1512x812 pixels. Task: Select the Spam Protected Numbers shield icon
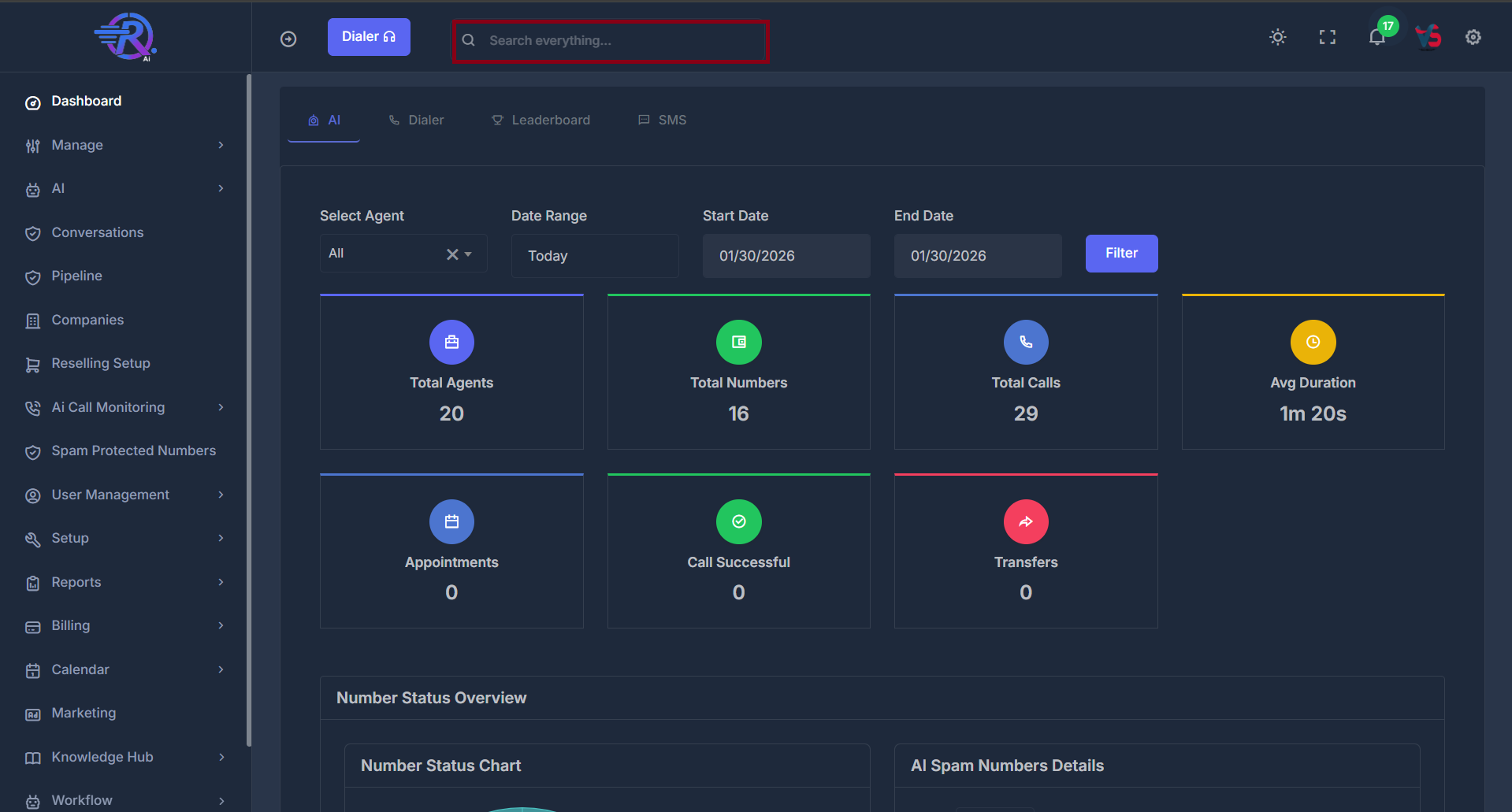click(32, 451)
